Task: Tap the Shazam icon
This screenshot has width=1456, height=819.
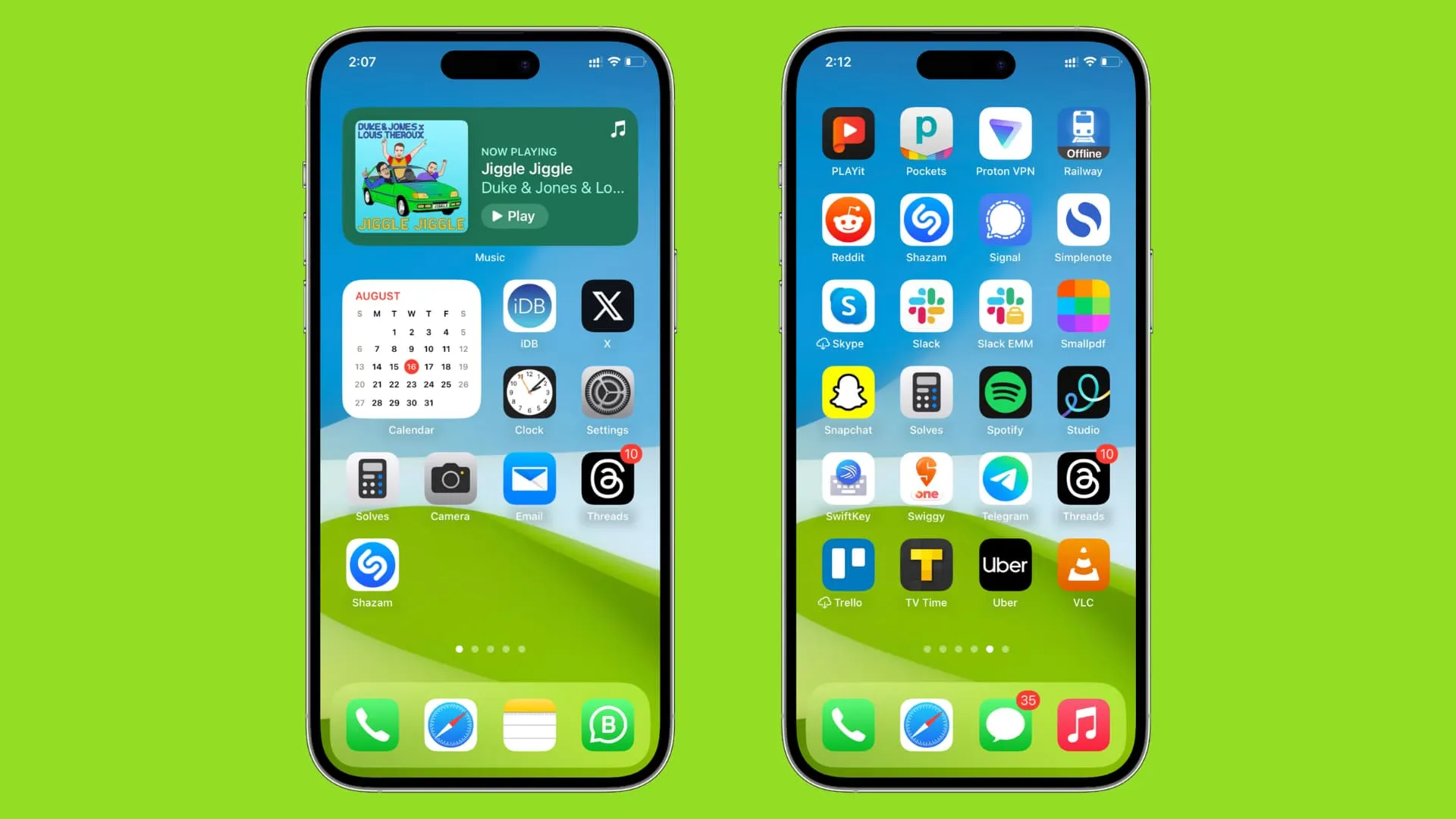Action: click(371, 566)
